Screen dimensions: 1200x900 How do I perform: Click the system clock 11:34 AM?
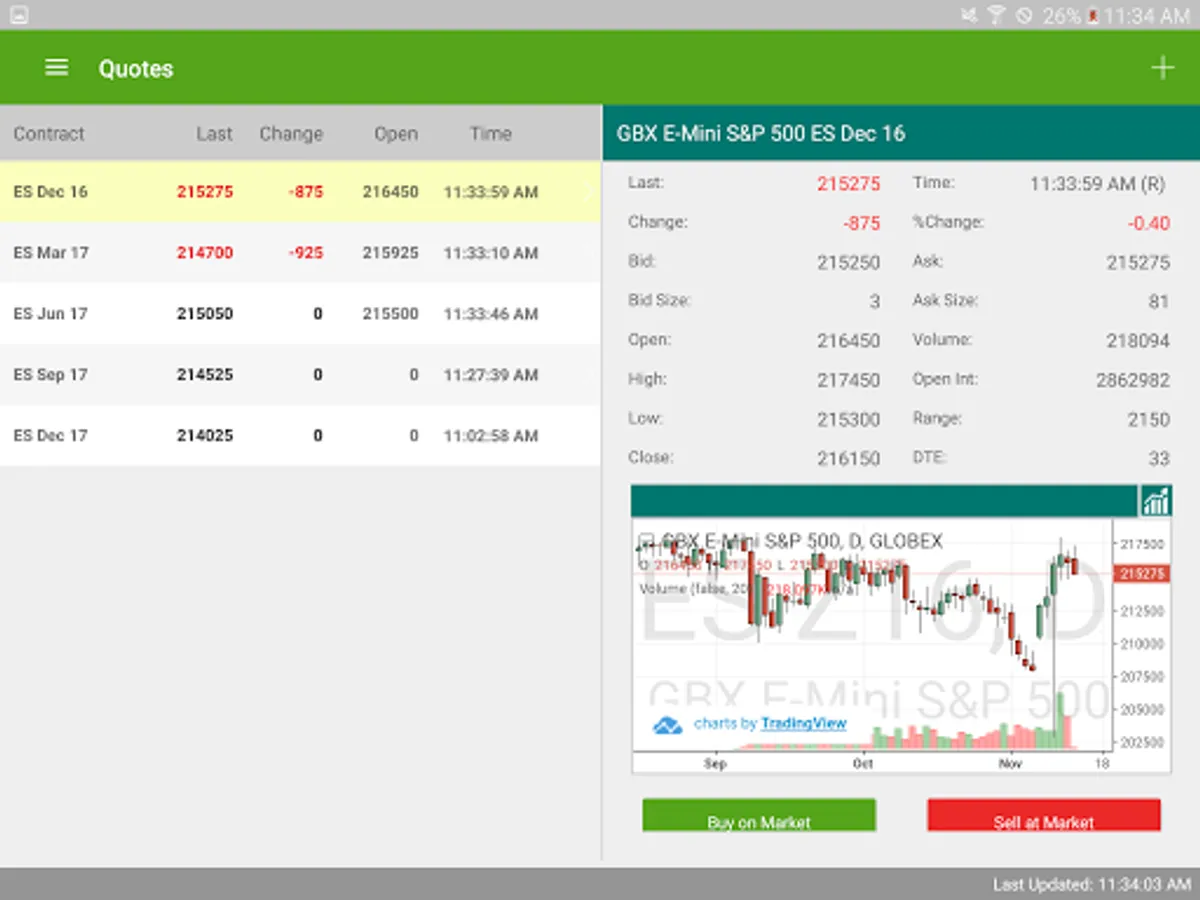1147,15
